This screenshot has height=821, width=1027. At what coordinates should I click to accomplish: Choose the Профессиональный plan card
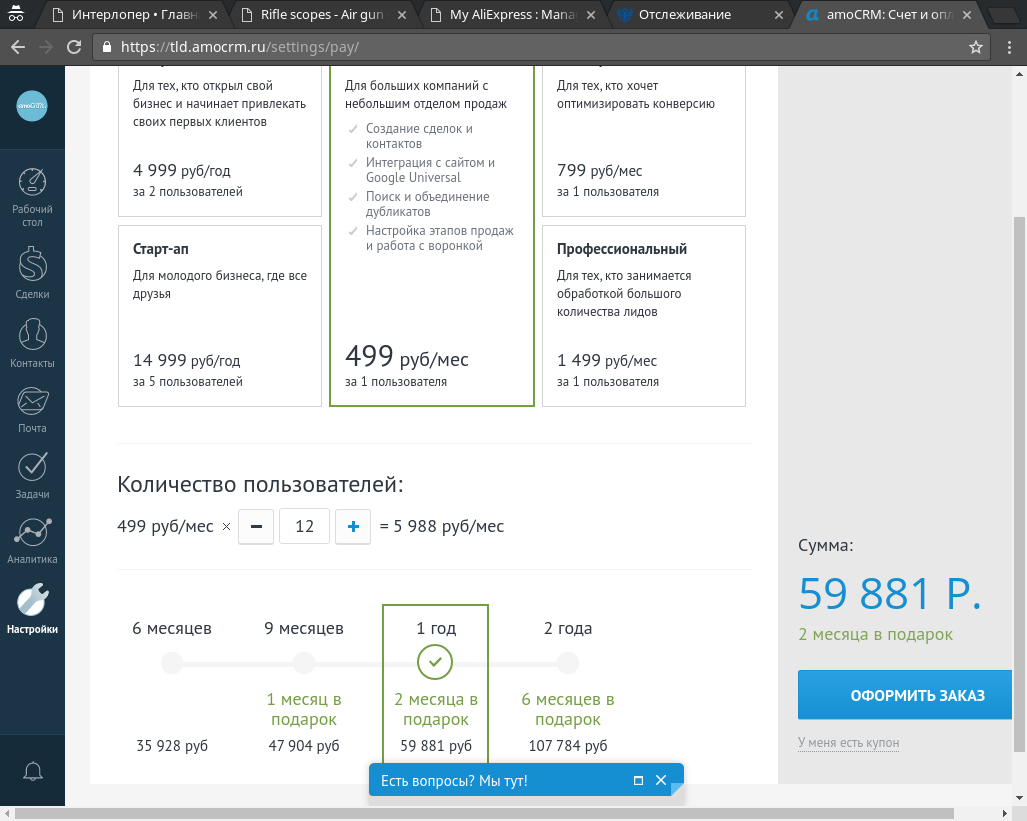pyautogui.click(x=644, y=316)
